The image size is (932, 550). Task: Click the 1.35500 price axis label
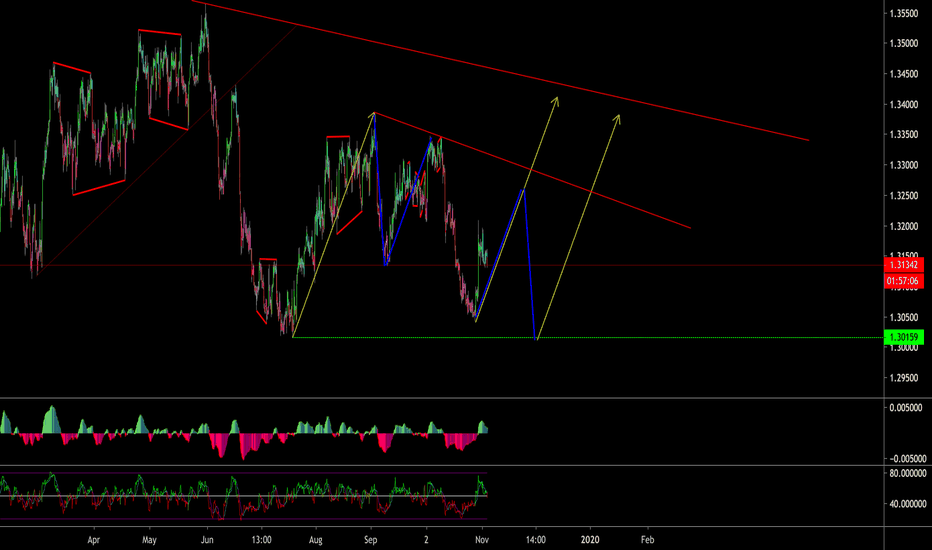click(x=903, y=13)
